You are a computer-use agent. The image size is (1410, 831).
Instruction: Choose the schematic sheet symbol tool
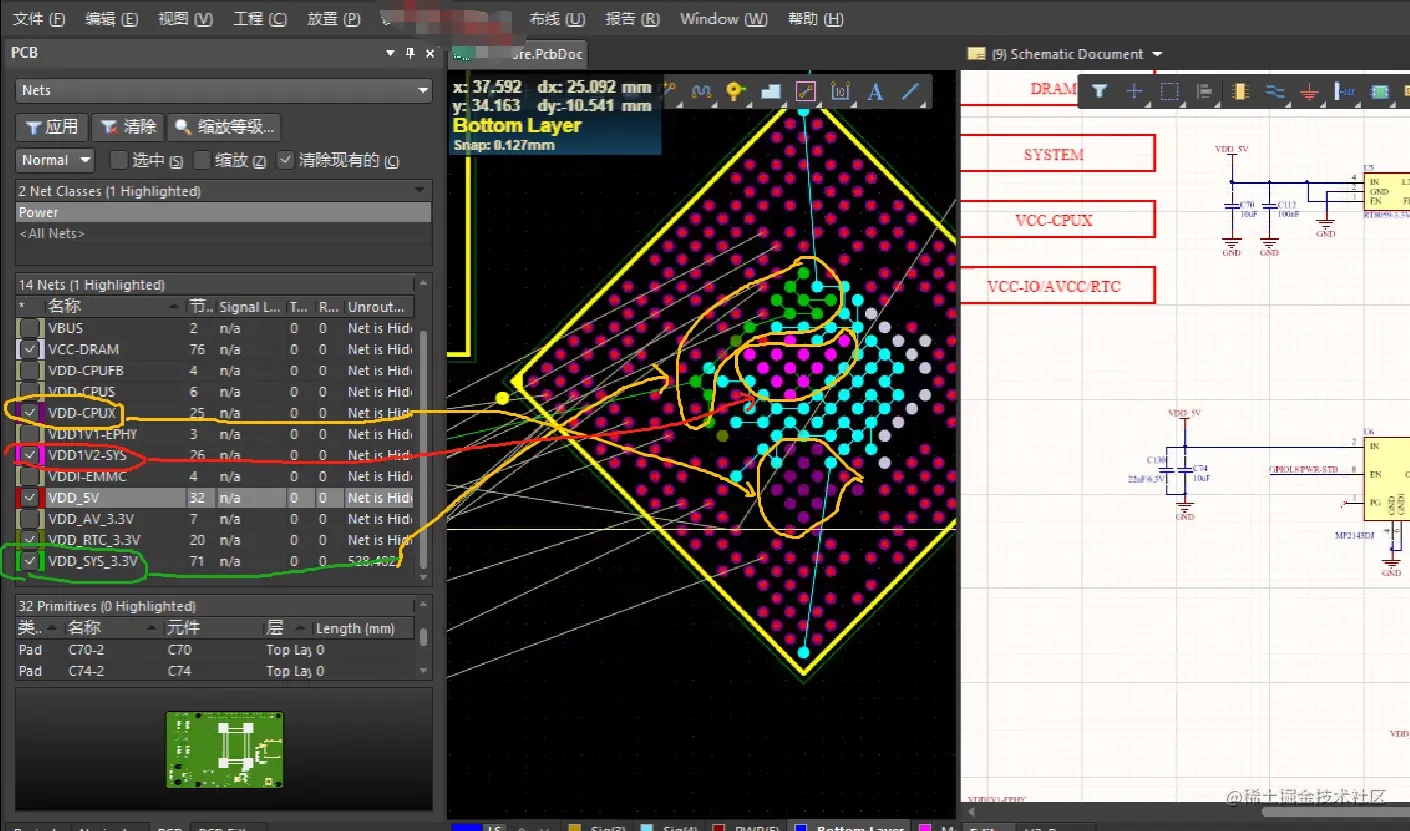1380,91
